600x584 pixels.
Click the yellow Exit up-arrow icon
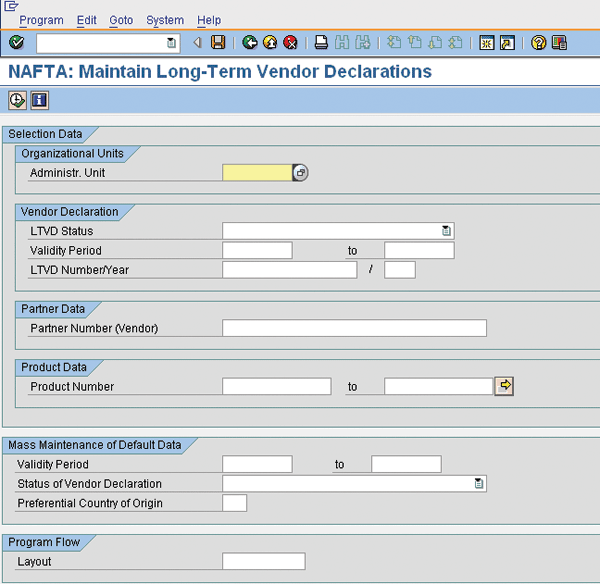point(270,42)
